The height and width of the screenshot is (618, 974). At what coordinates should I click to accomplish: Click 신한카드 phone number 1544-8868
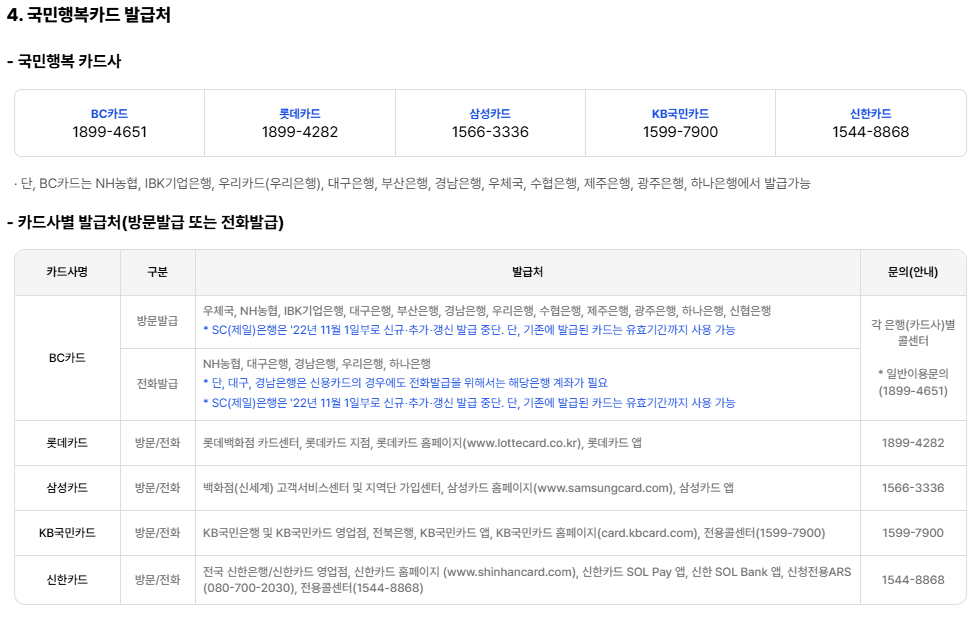click(872, 131)
